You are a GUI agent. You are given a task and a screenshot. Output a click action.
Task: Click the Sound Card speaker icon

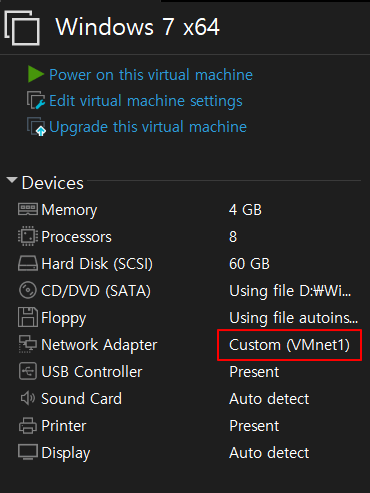click(28, 398)
